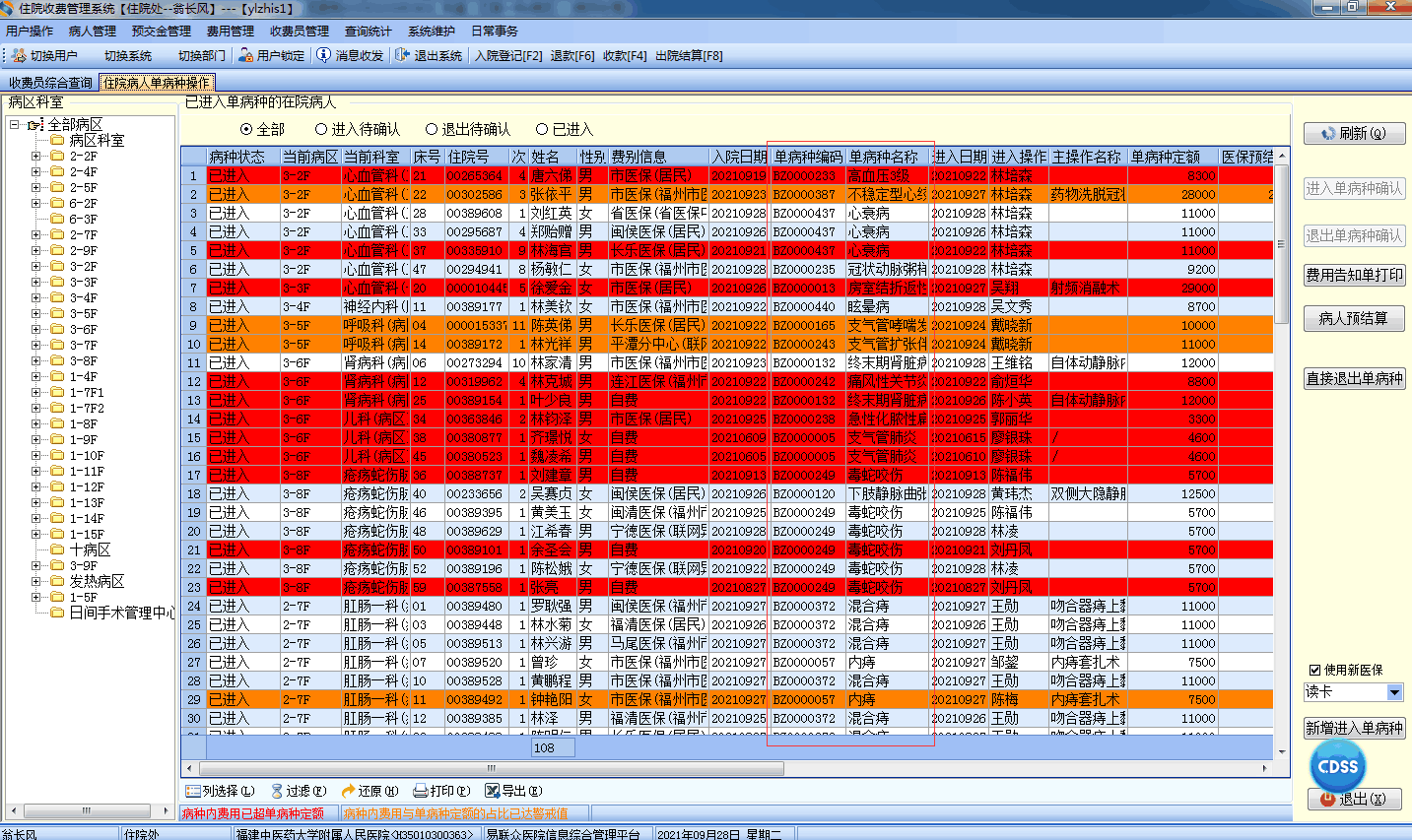Open the 读卡 dropdown arrow
Viewport: 1412px width, 840px height.
[x=1395, y=692]
